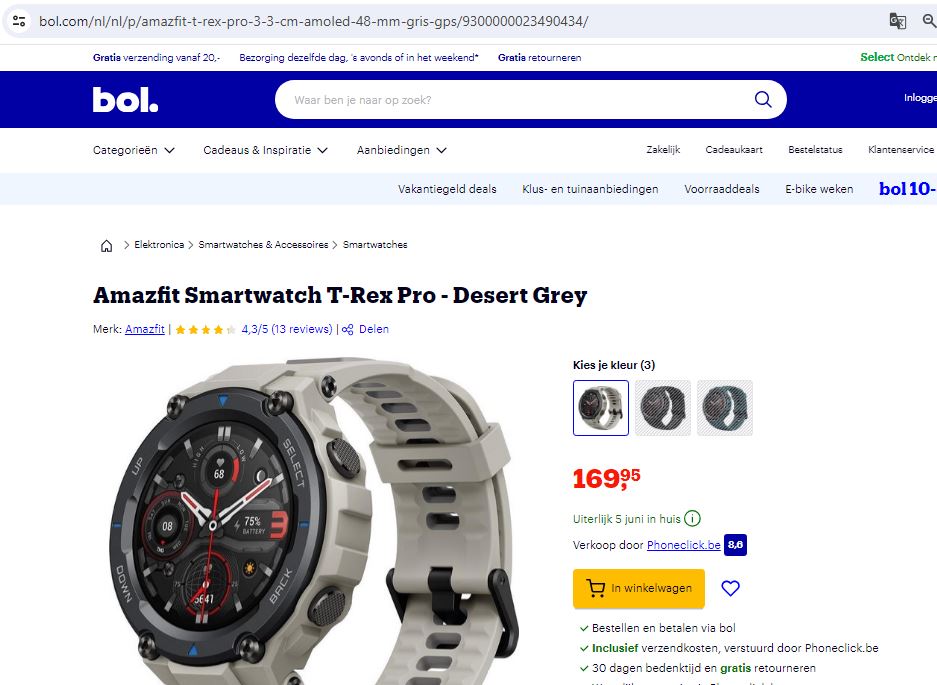Click the home breadcrumb icon
Screen dimensions: 937x685
point(106,246)
